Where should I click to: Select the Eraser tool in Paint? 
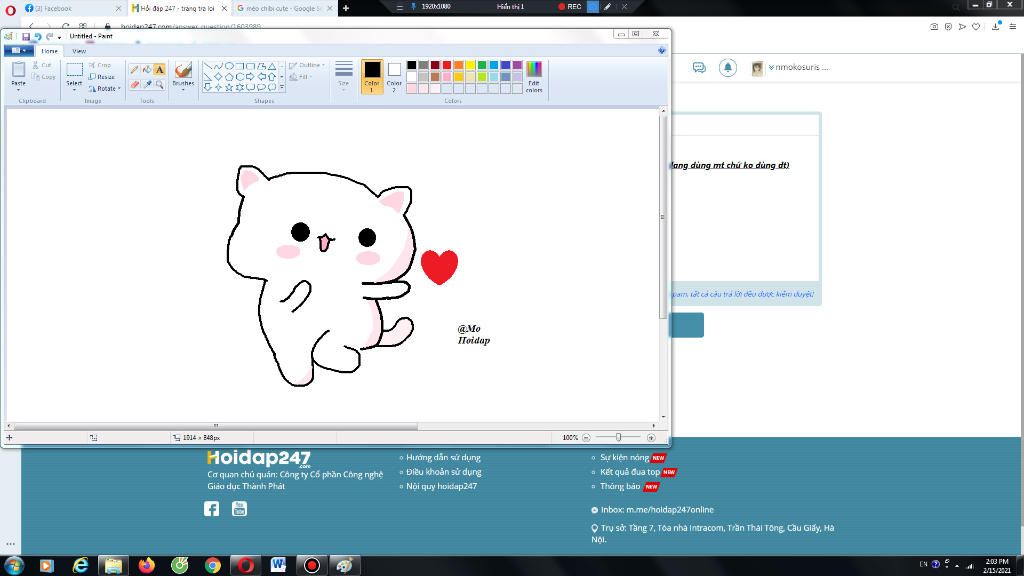tap(135, 84)
